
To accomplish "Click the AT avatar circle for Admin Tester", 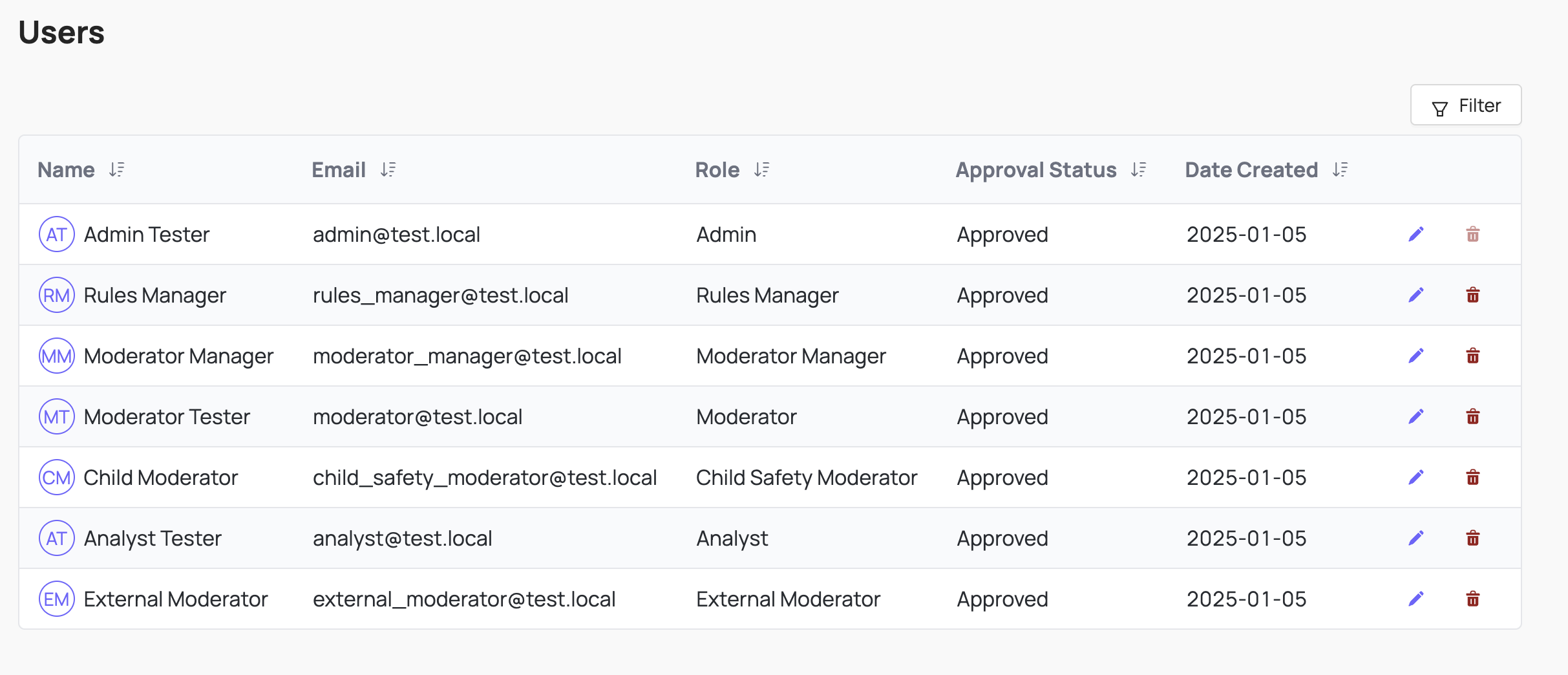I will pos(57,234).
